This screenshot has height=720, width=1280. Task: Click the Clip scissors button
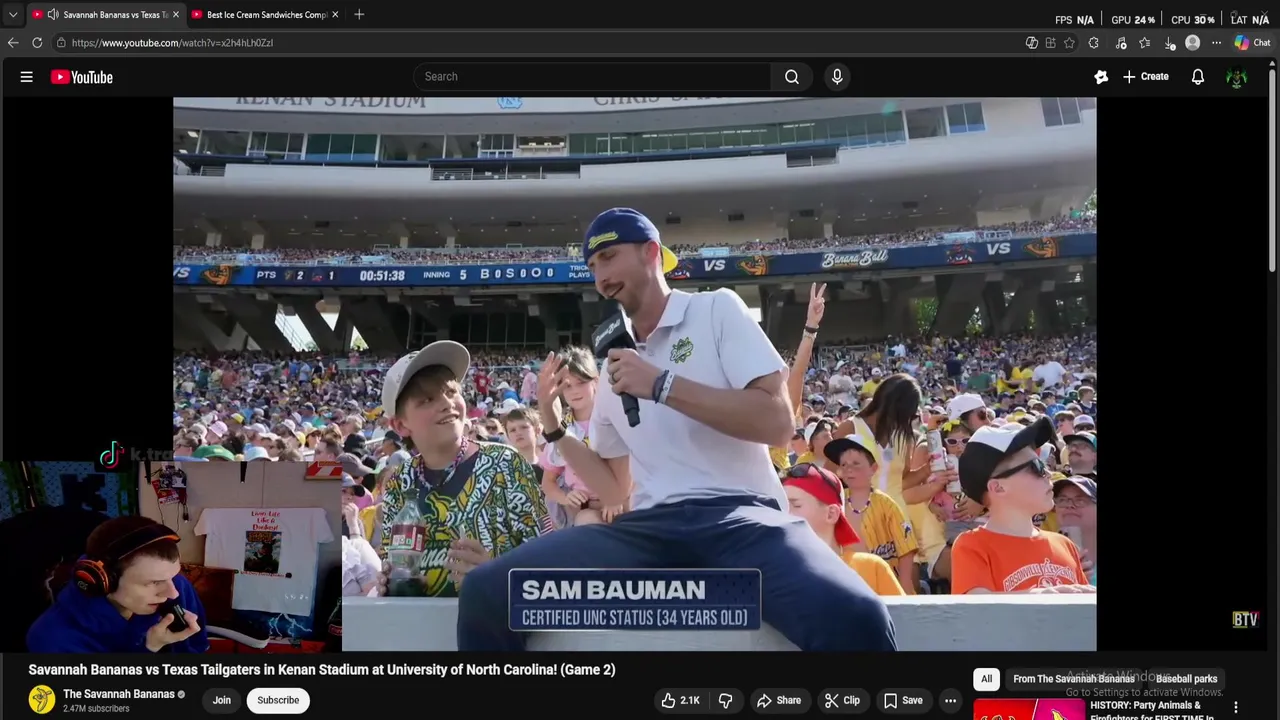(x=842, y=700)
